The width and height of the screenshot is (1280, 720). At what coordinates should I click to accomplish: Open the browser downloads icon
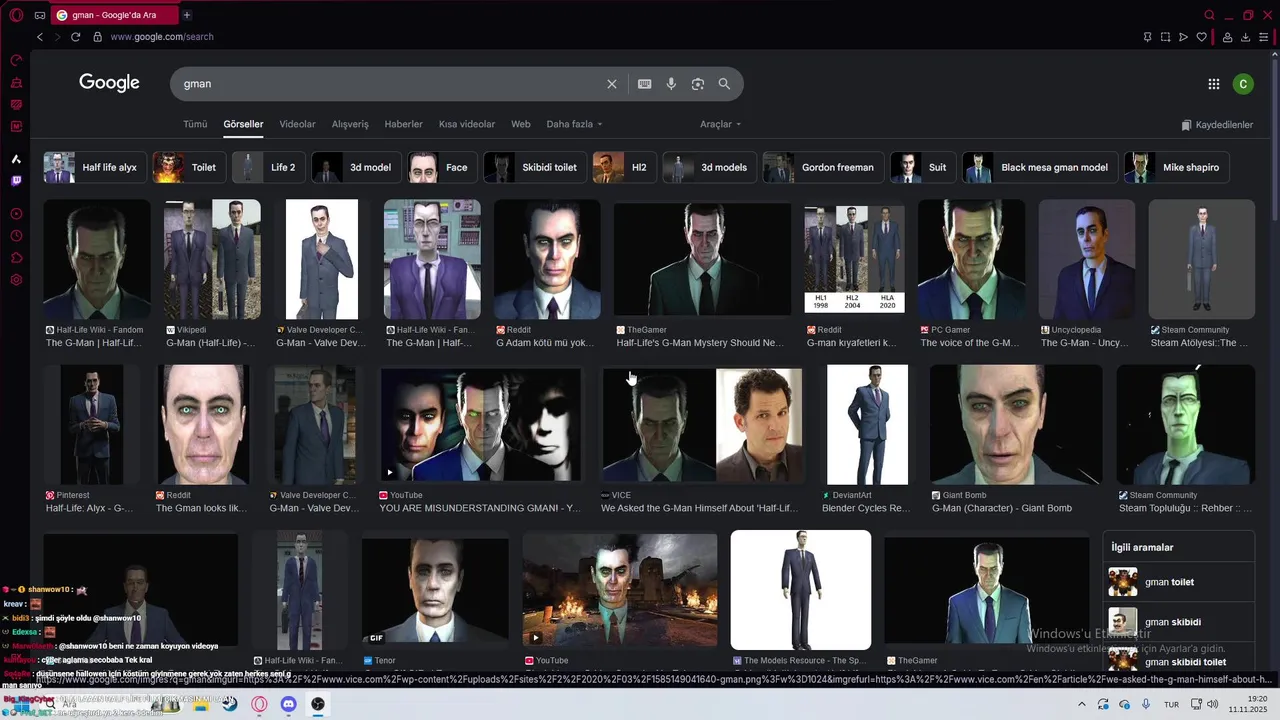tap(1246, 37)
